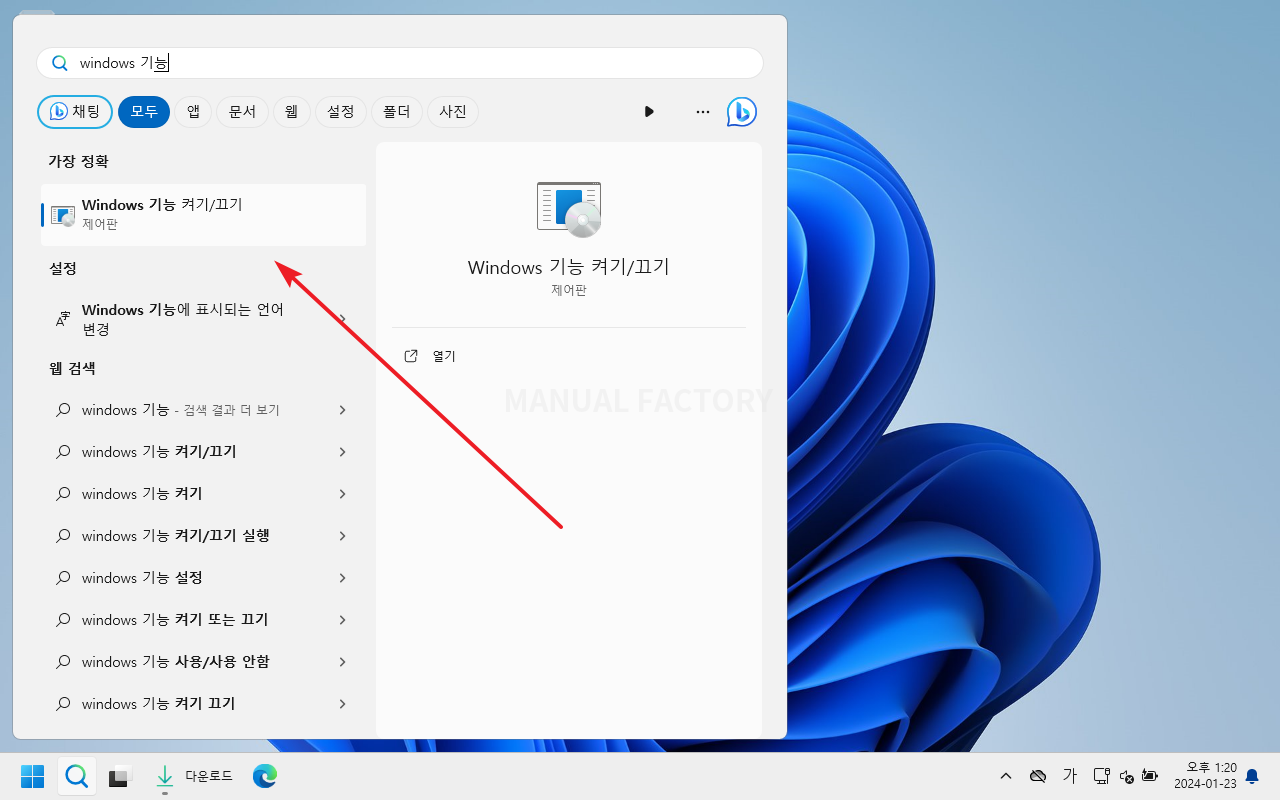This screenshot has width=1280, height=800.
Task: Expand chevron beside 켜기 또는 끄기 suggestion
Action: pyautogui.click(x=342, y=620)
